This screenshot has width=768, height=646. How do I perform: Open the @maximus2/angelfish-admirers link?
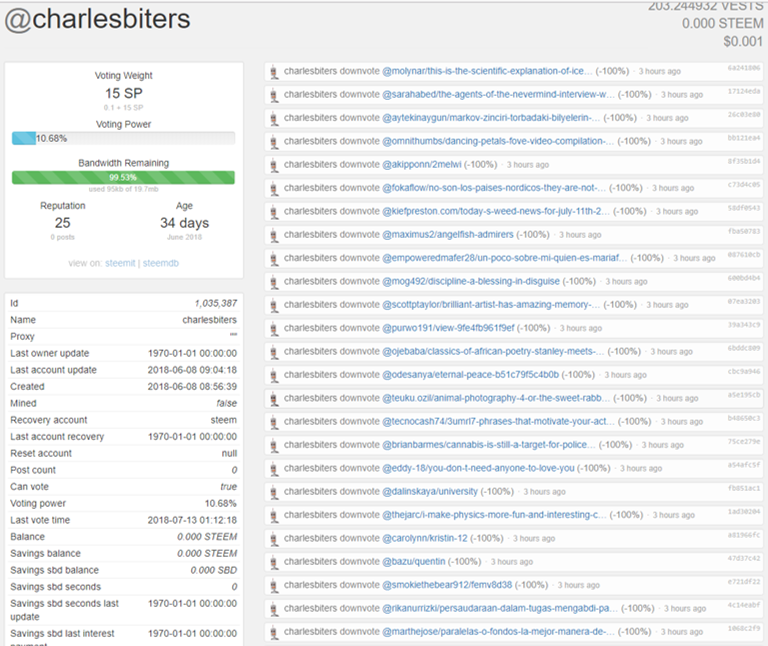pos(448,235)
